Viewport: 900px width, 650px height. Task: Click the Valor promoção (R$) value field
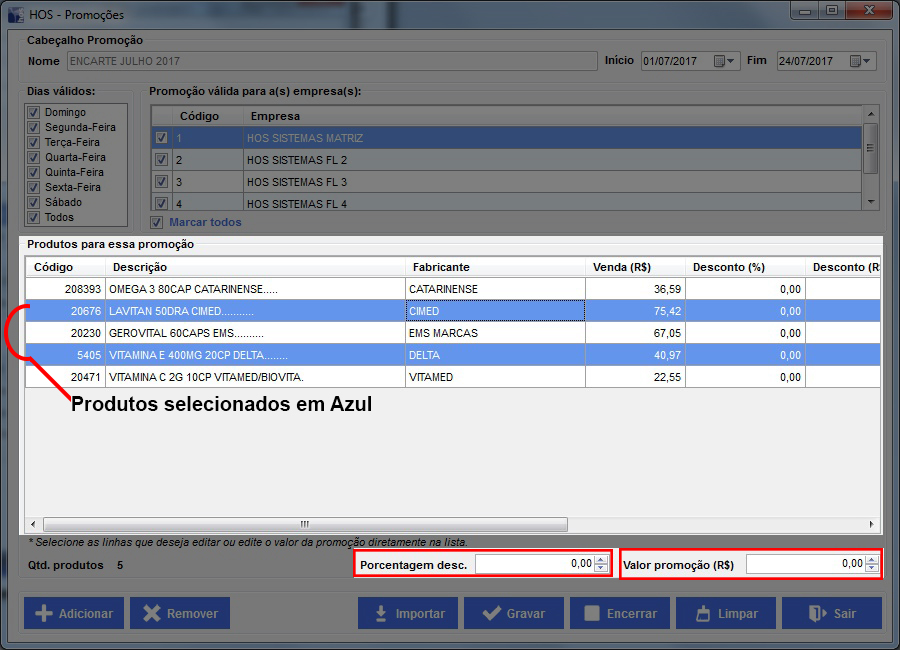805,564
